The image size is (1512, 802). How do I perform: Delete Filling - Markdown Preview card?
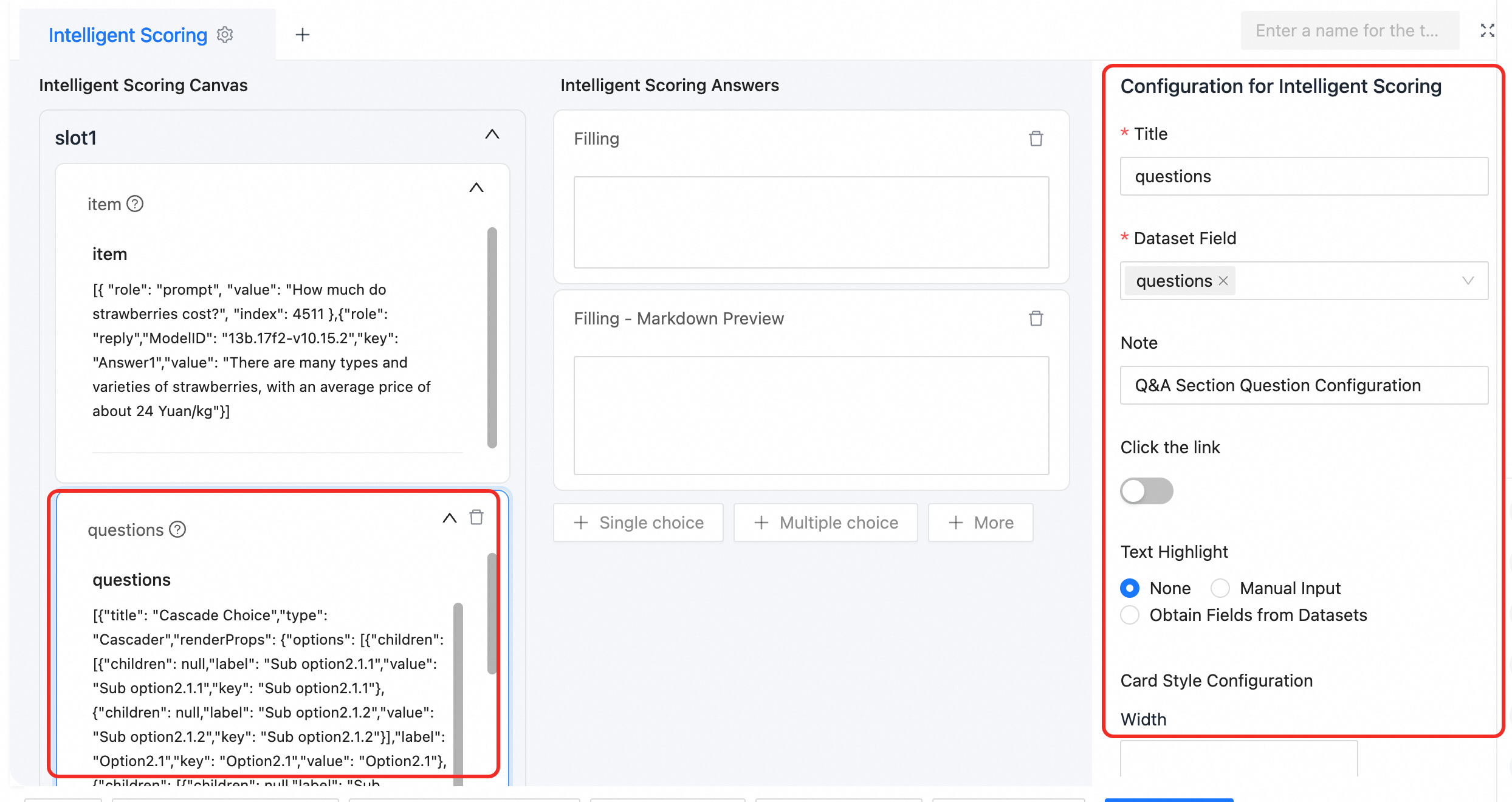[1036, 318]
